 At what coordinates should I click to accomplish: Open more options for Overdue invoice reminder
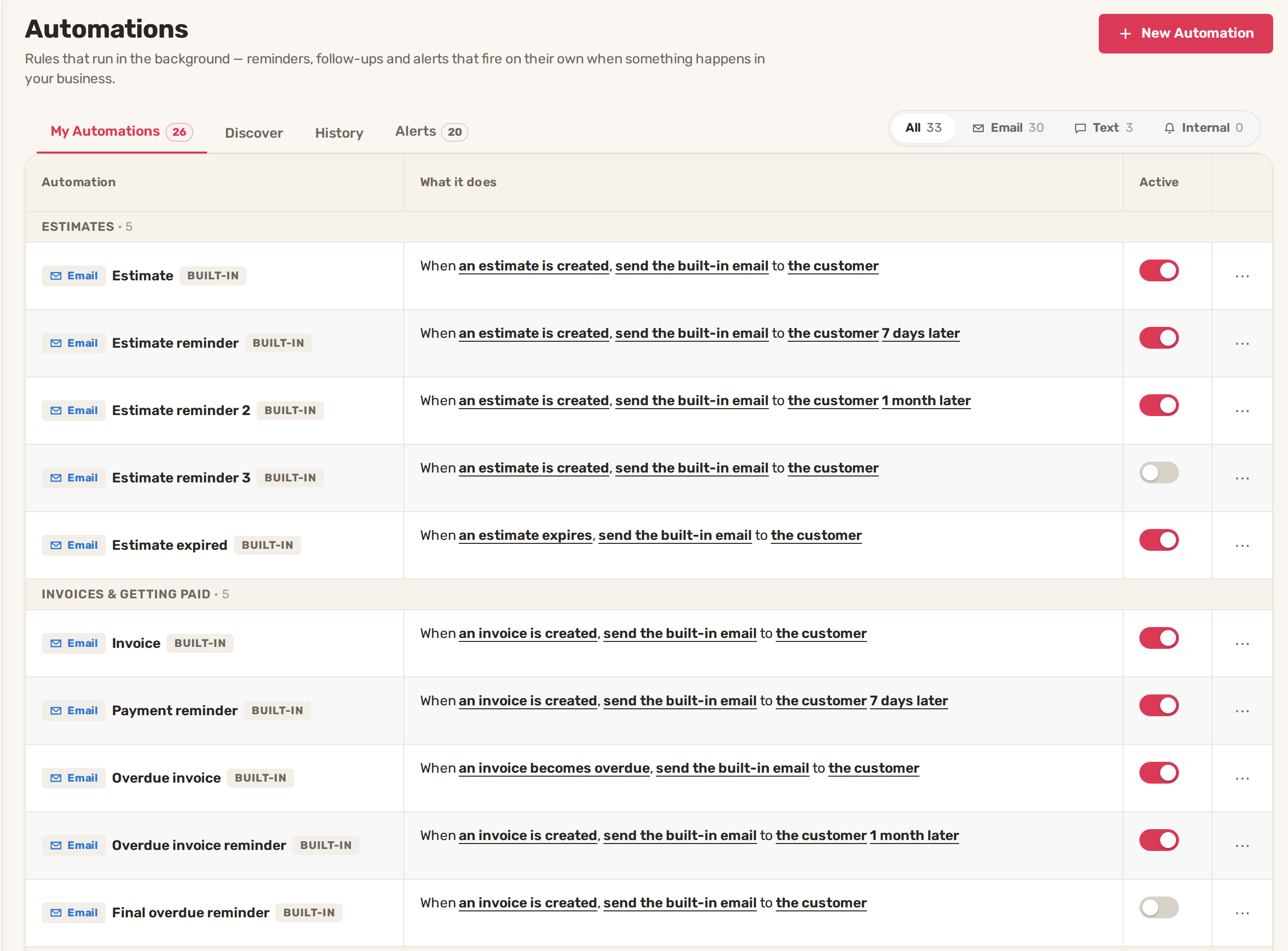tap(1242, 845)
